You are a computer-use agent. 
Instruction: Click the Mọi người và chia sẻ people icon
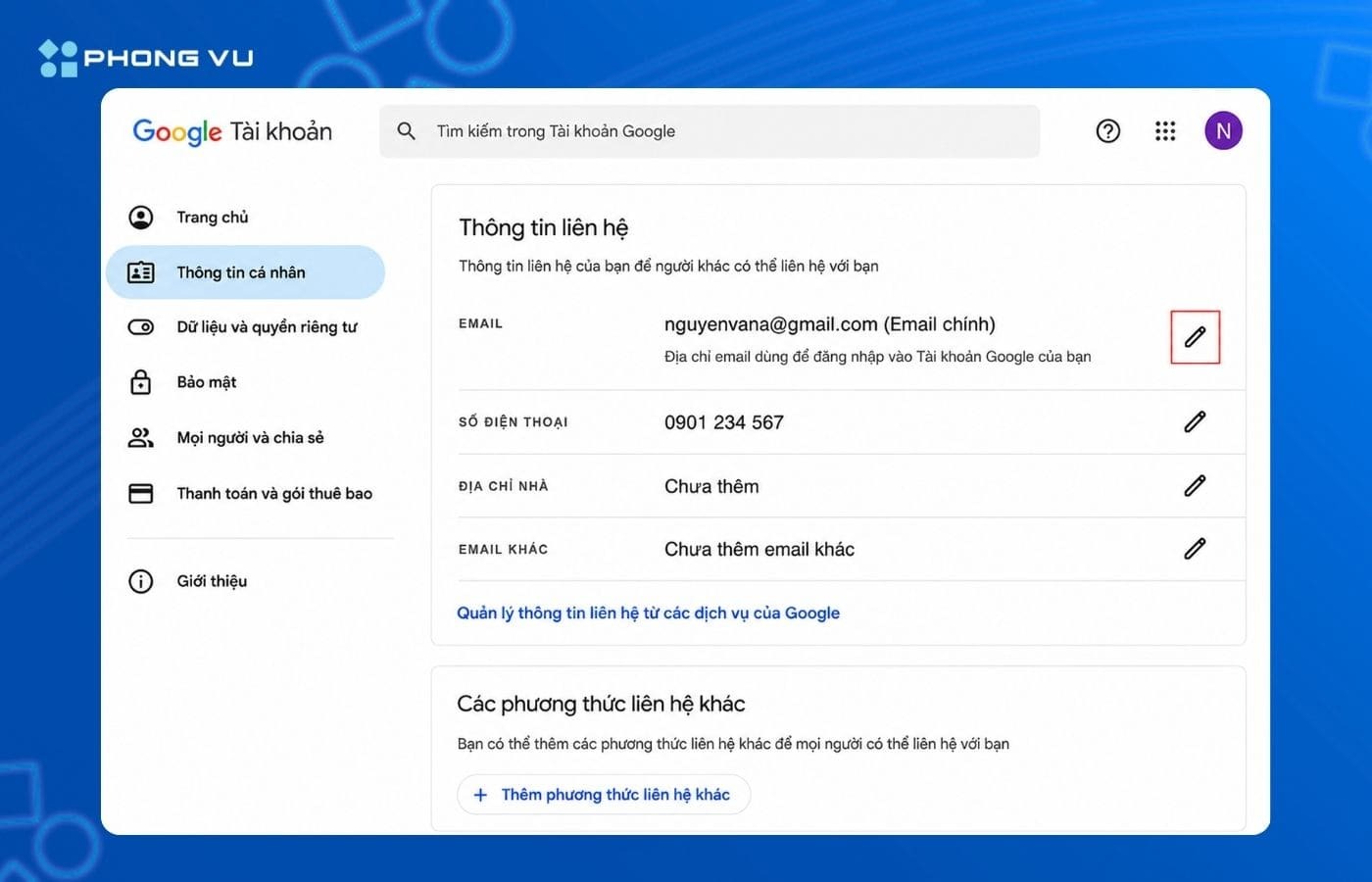tap(141, 437)
